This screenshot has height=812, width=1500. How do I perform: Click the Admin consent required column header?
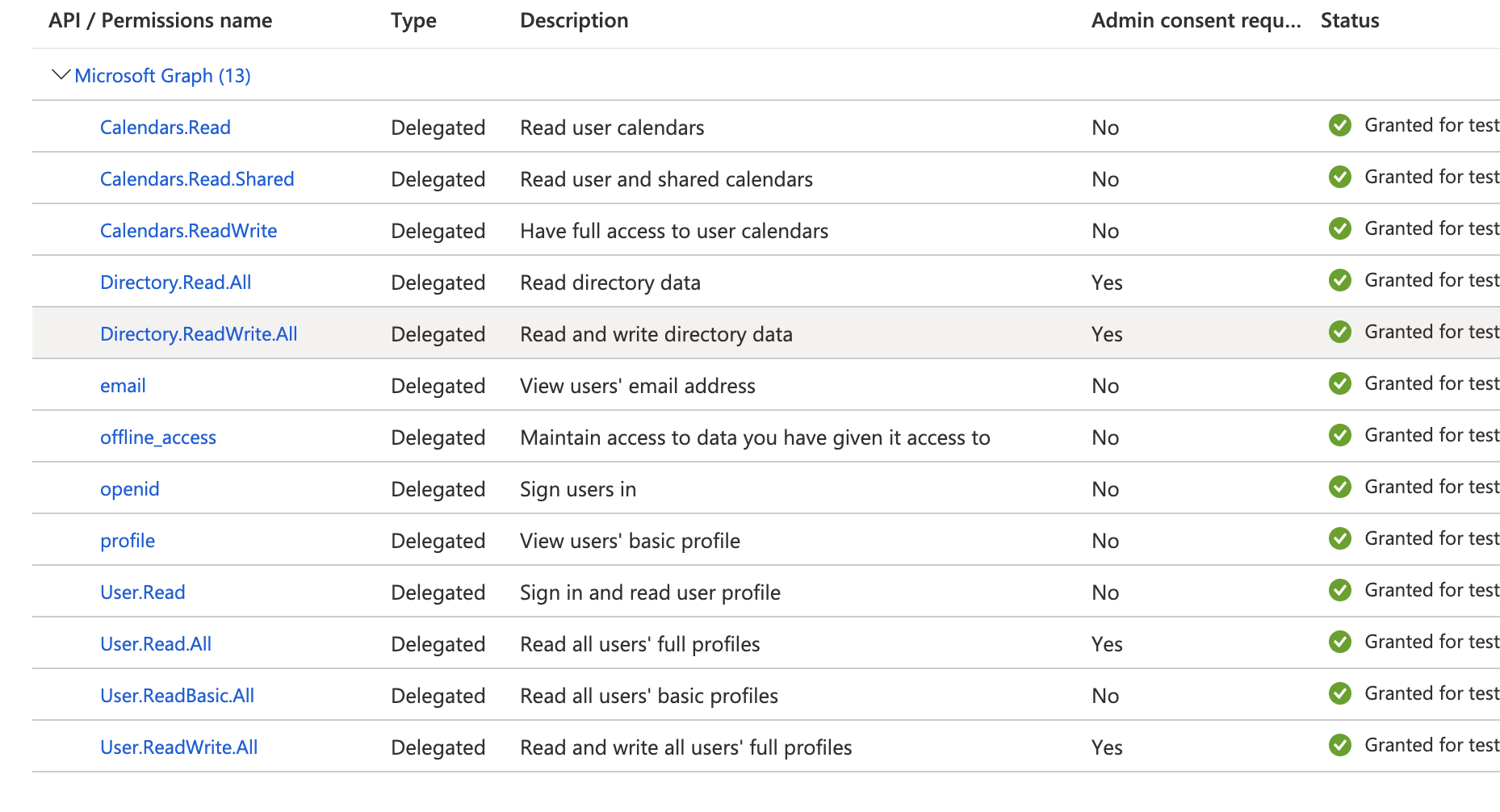coord(1196,21)
